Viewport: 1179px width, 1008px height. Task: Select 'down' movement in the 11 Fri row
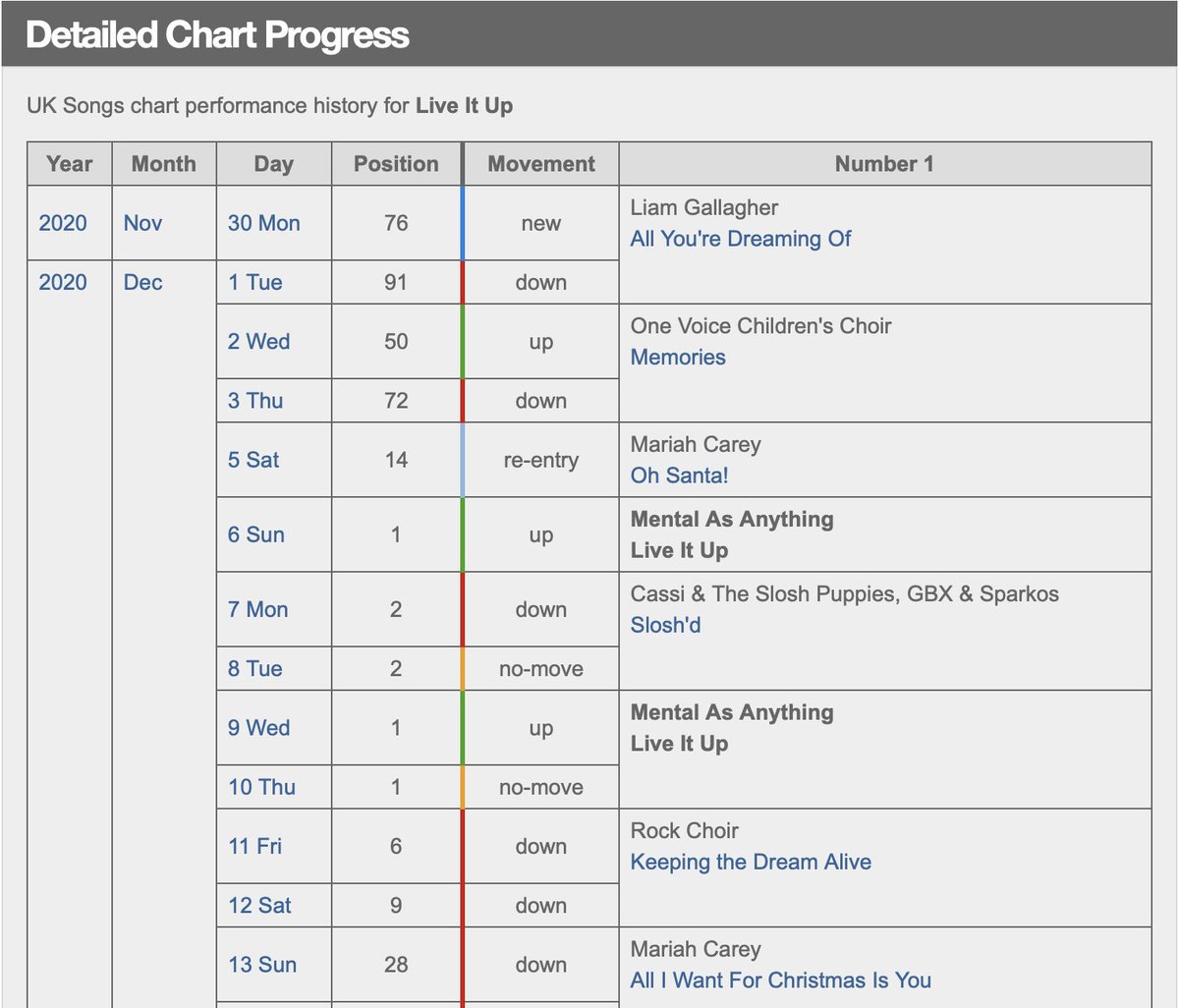click(x=541, y=846)
